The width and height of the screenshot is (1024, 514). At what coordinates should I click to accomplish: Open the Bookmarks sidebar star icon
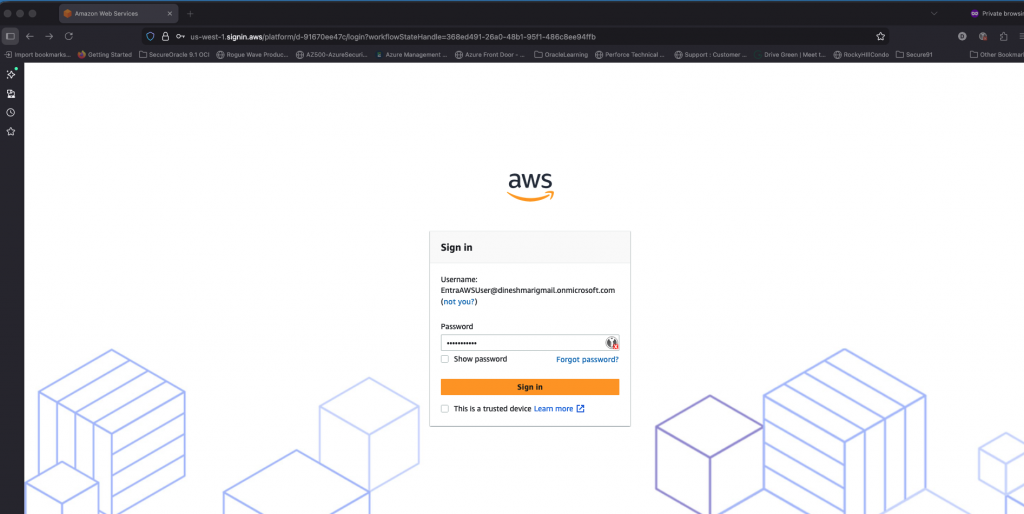point(11,131)
